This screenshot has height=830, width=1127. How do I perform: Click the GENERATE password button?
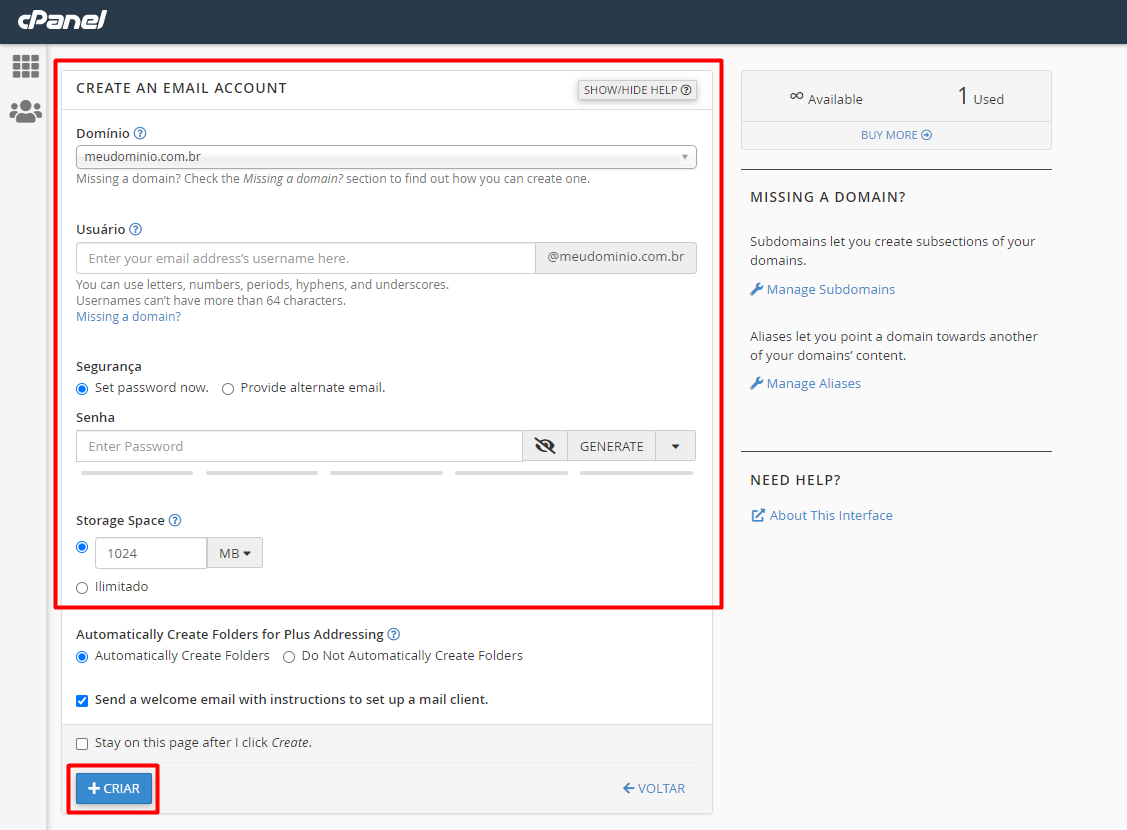(x=612, y=446)
